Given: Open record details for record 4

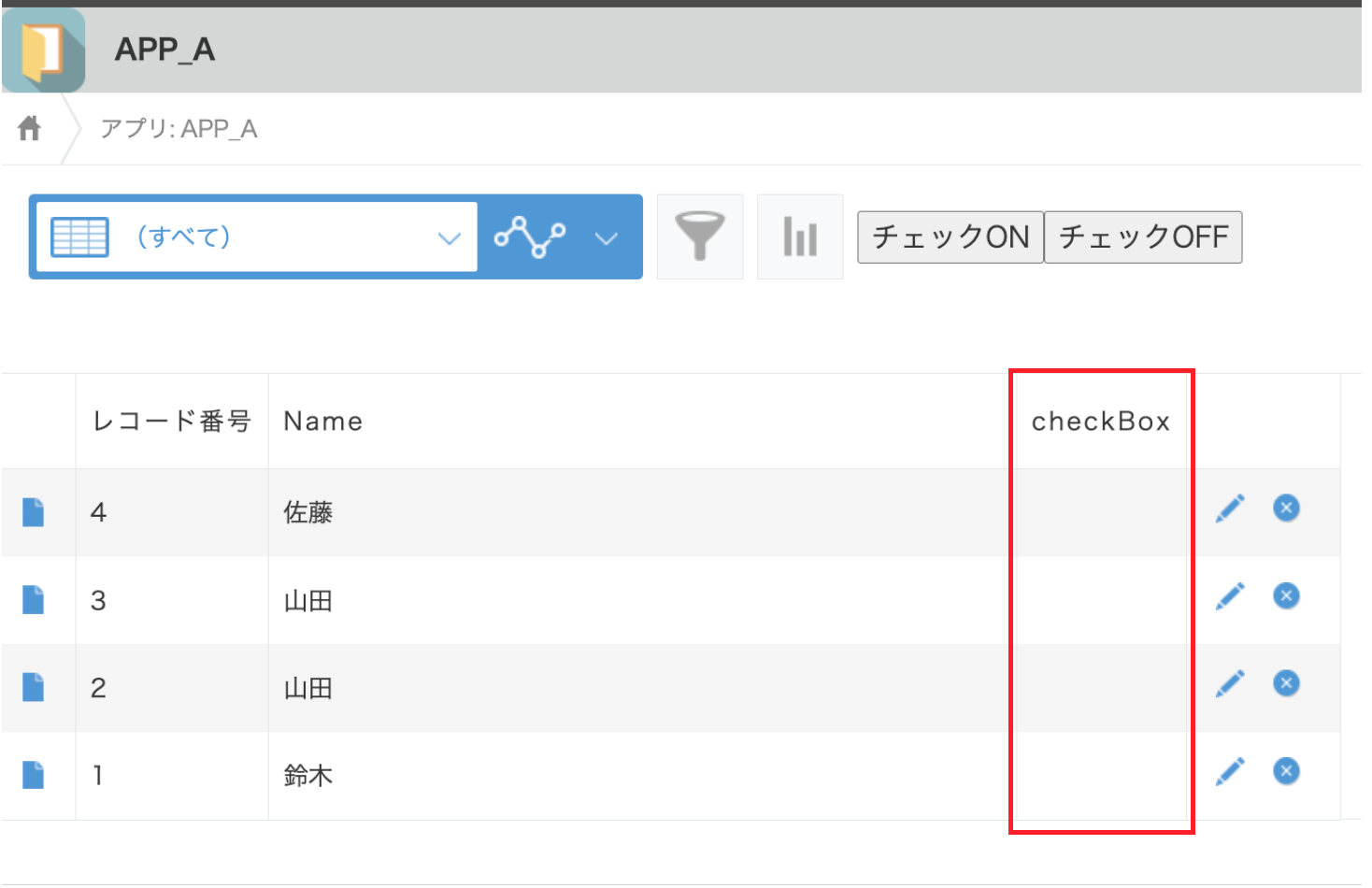Looking at the screenshot, I should click(34, 512).
